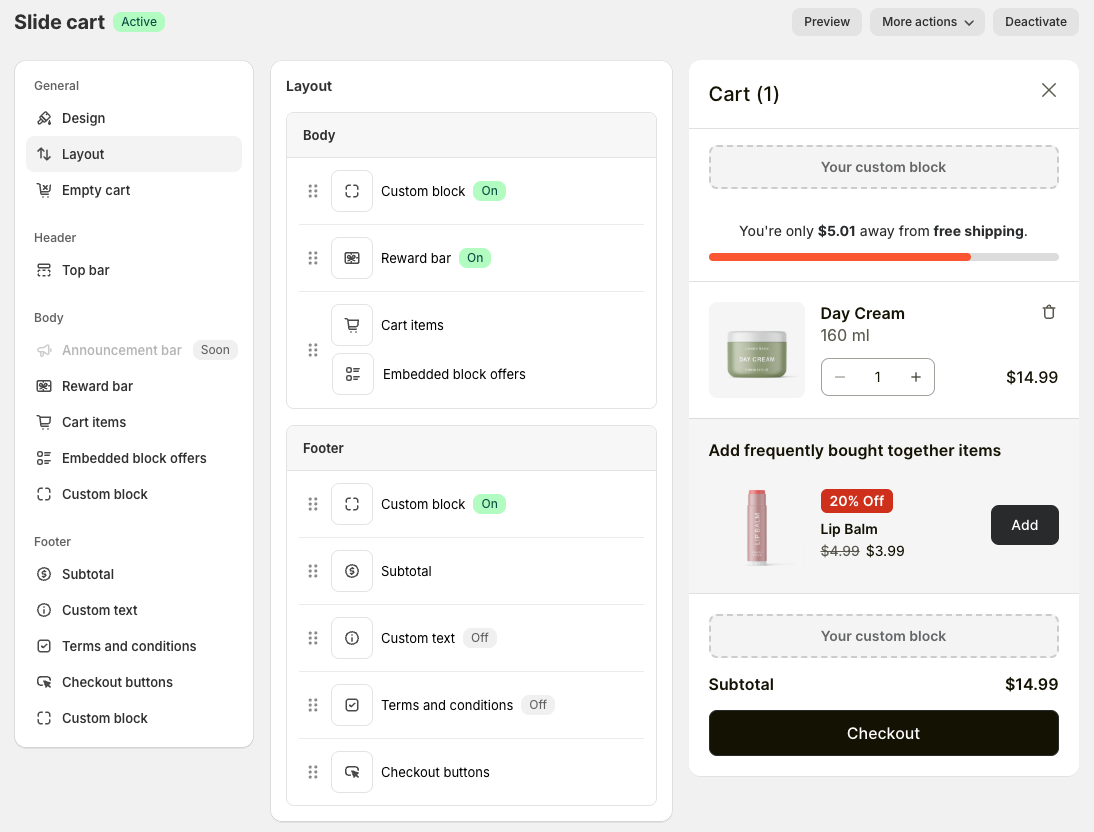1094x832 pixels.
Task: Open Top bar settings
Action: tap(134, 270)
